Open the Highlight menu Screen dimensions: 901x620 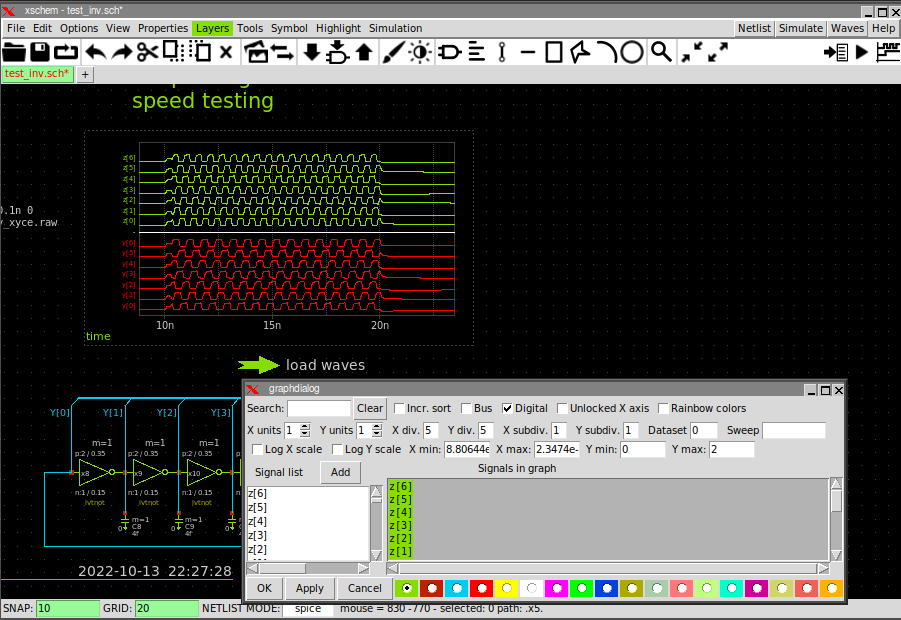tap(338, 28)
